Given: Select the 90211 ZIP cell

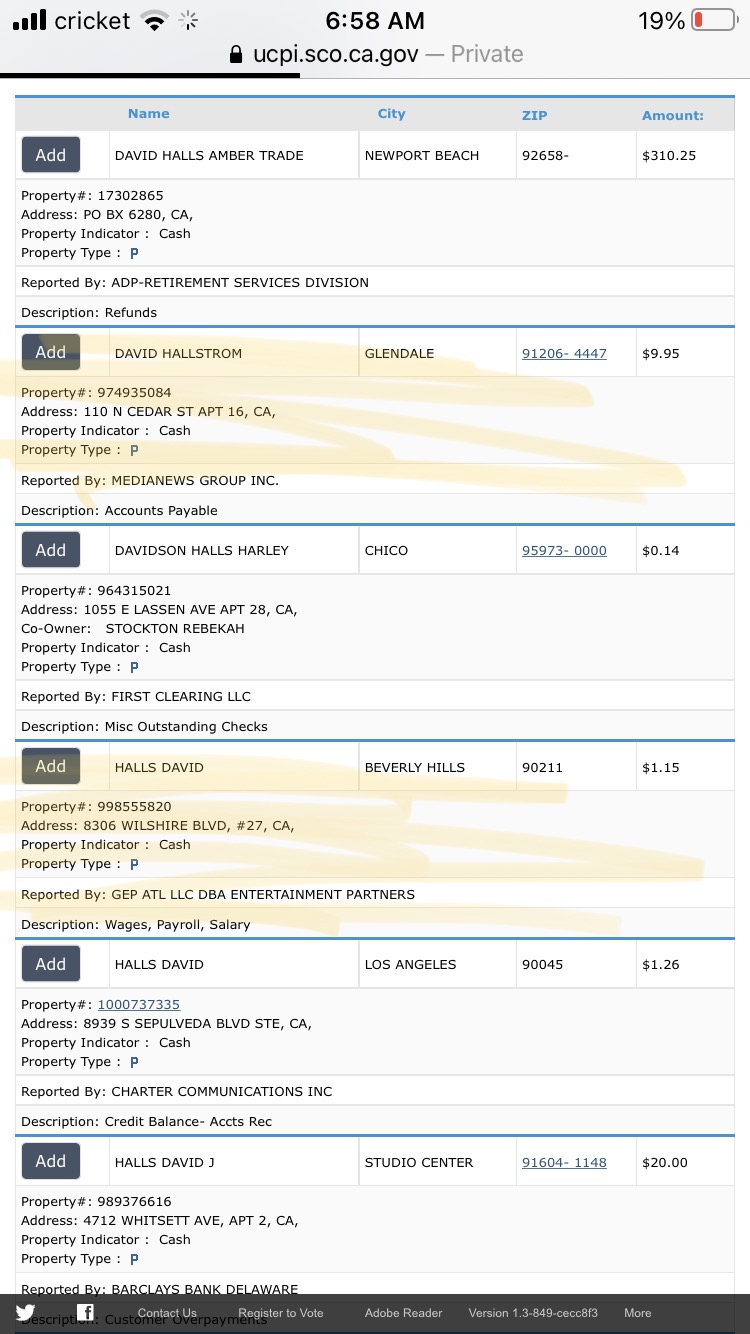Looking at the screenshot, I should coord(576,767).
